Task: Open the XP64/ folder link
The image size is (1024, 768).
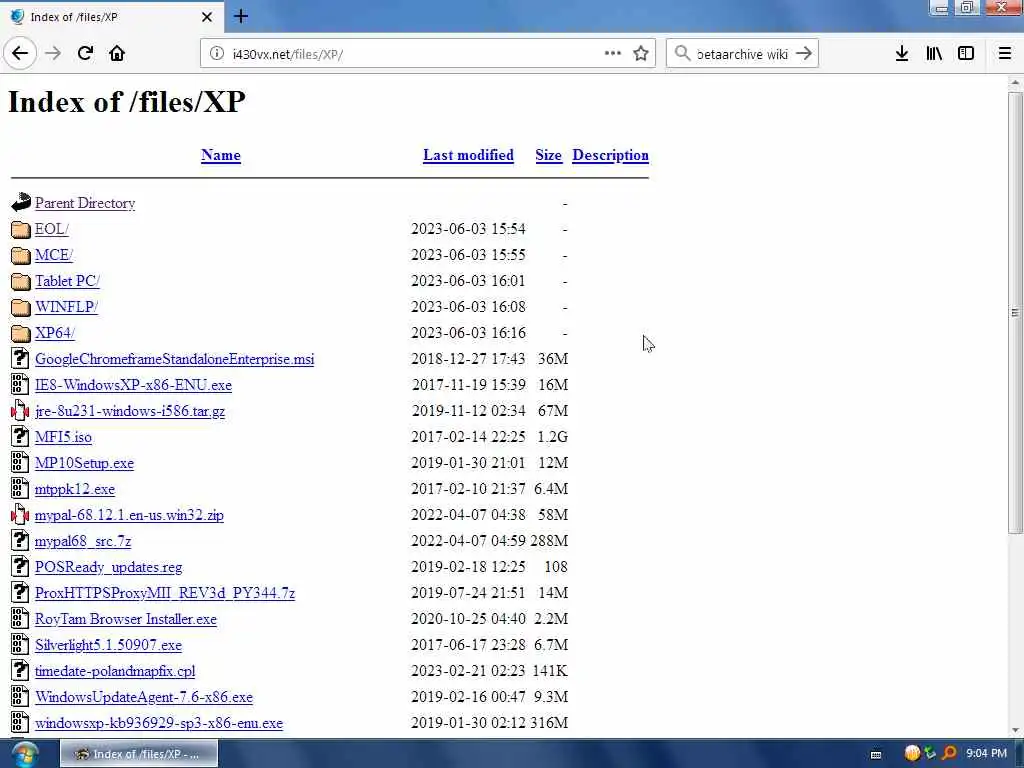Action: pyautogui.click(x=55, y=333)
